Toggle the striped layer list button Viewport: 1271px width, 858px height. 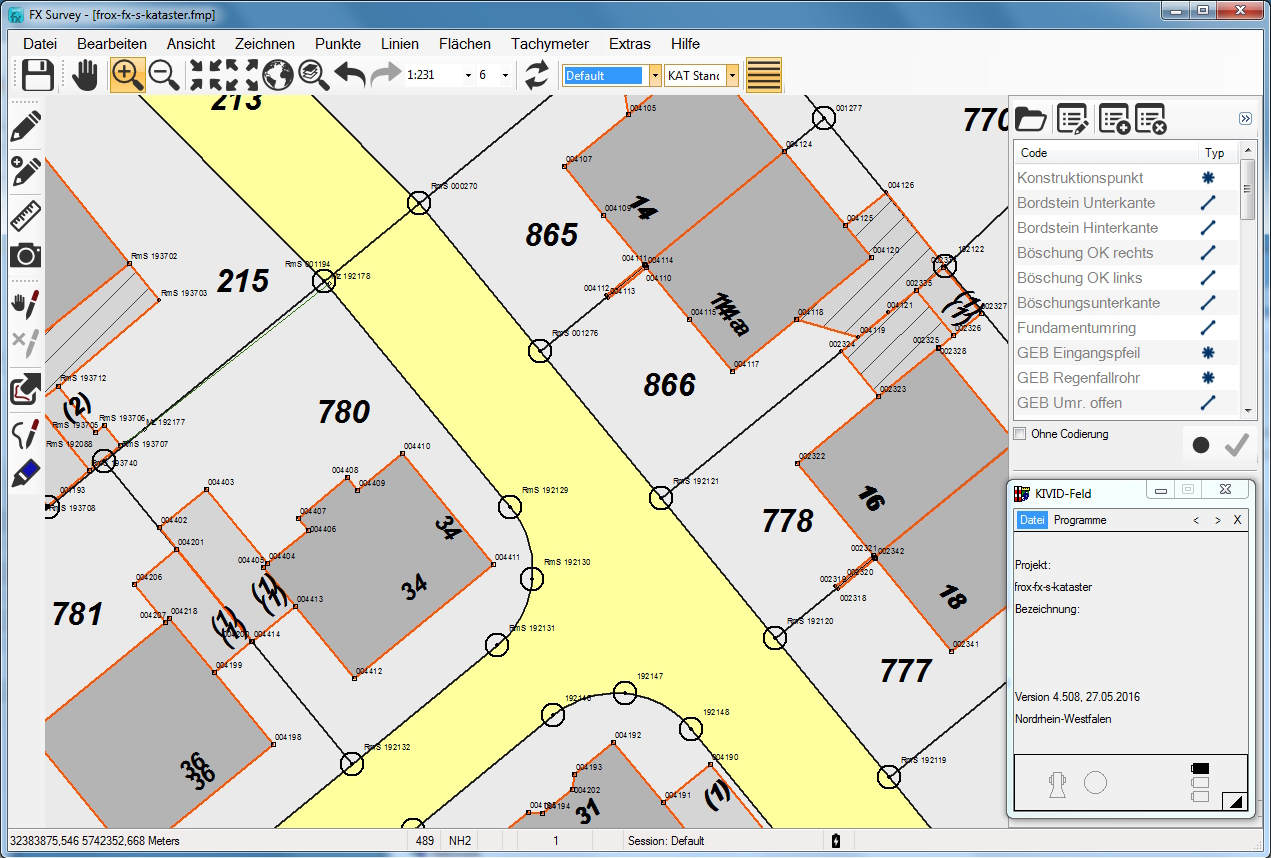coord(764,75)
